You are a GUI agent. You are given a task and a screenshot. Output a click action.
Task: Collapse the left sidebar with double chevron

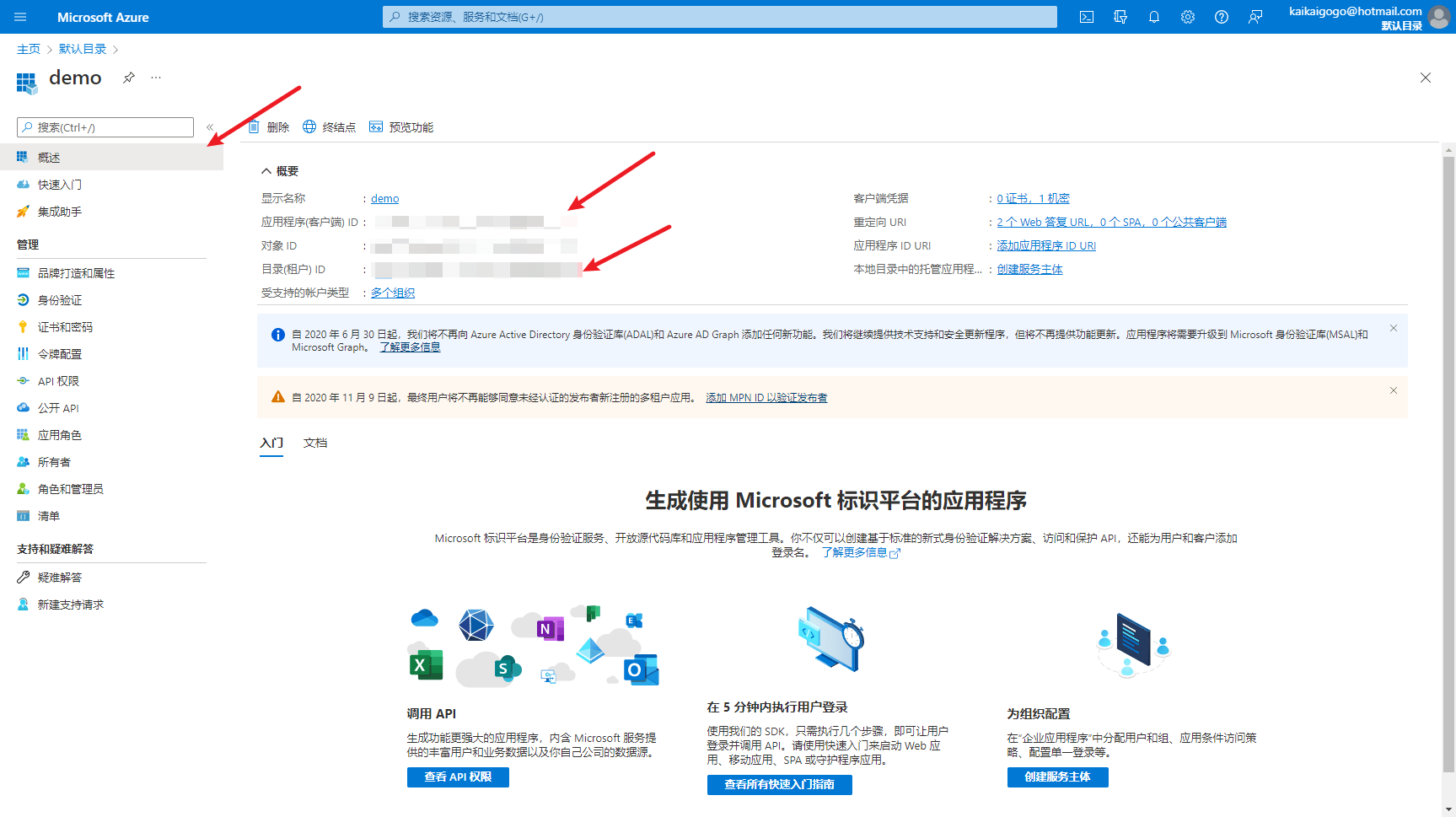(x=210, y=127)
